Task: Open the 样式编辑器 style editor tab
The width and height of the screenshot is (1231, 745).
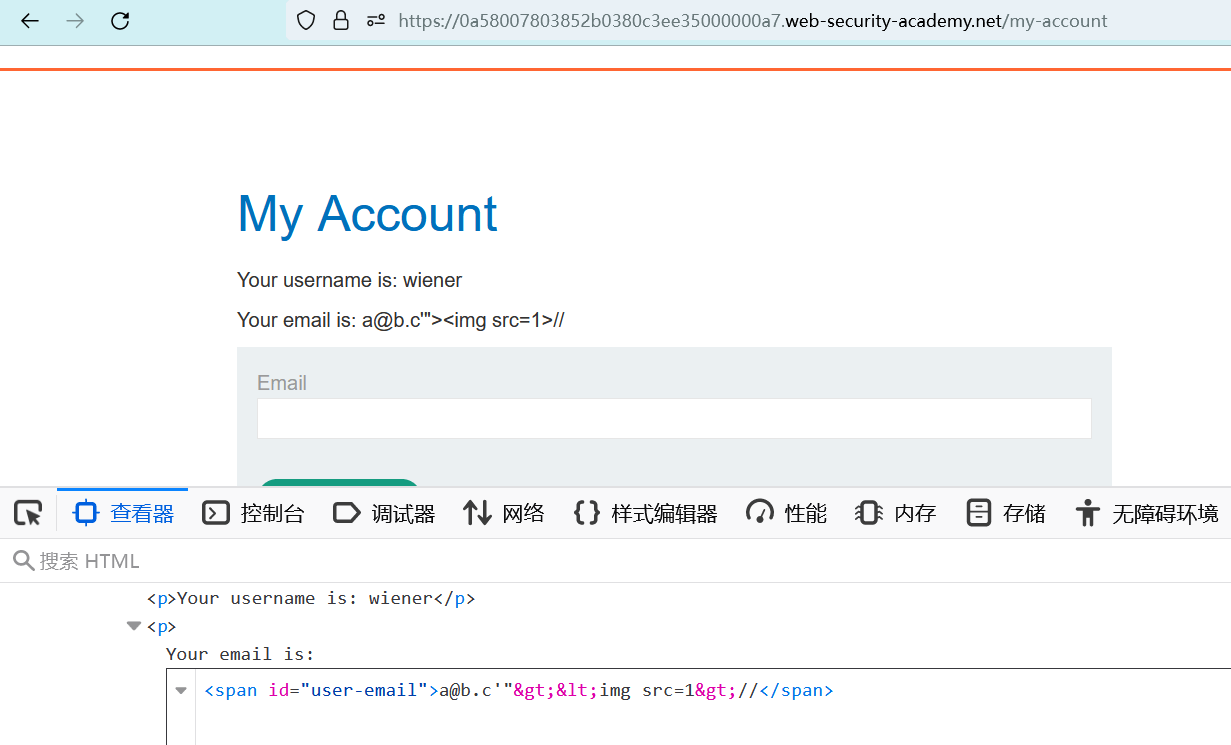Action: click(x=646, y=513)
